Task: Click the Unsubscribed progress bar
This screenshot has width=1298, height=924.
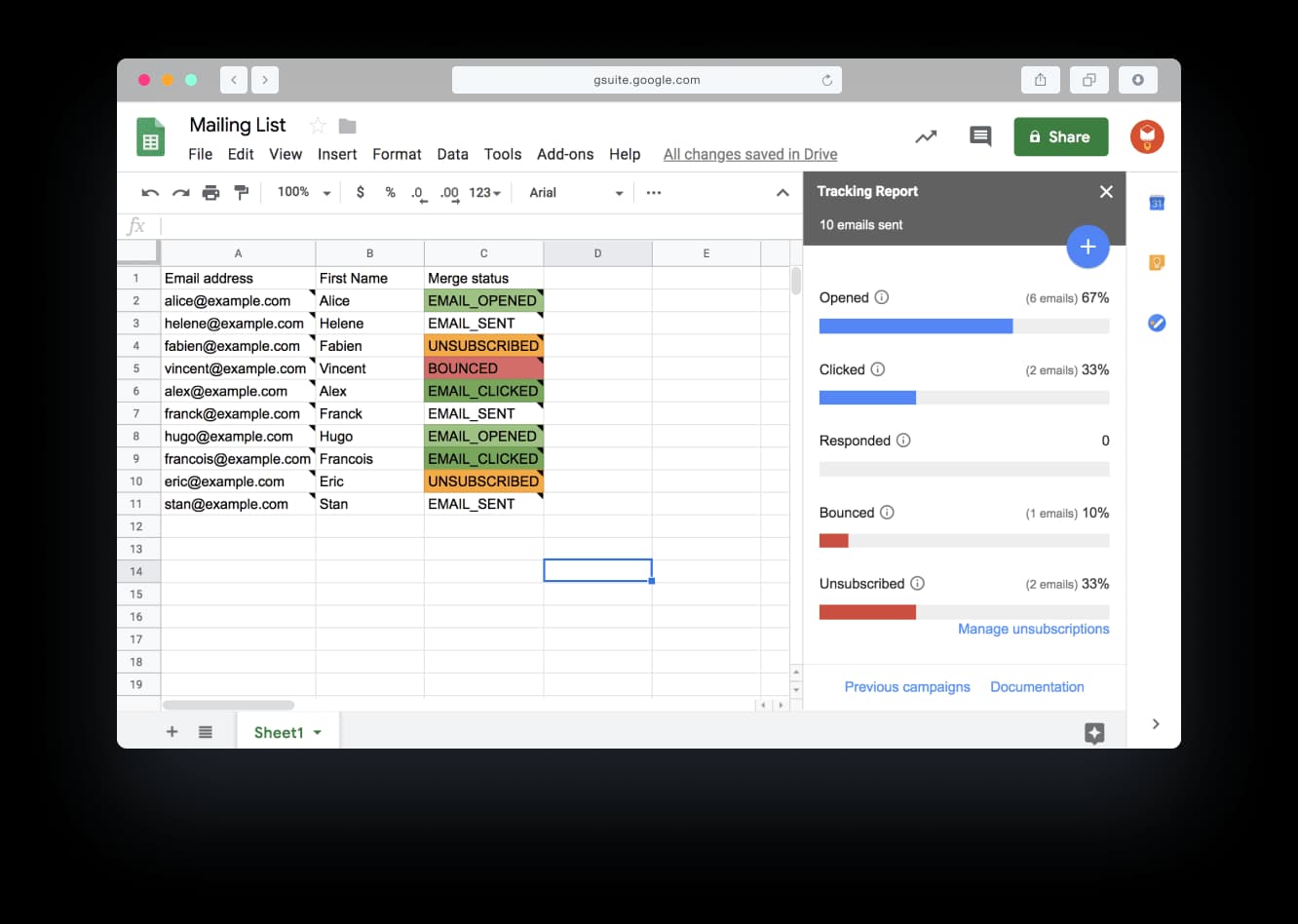Action: tap(964, 612)
